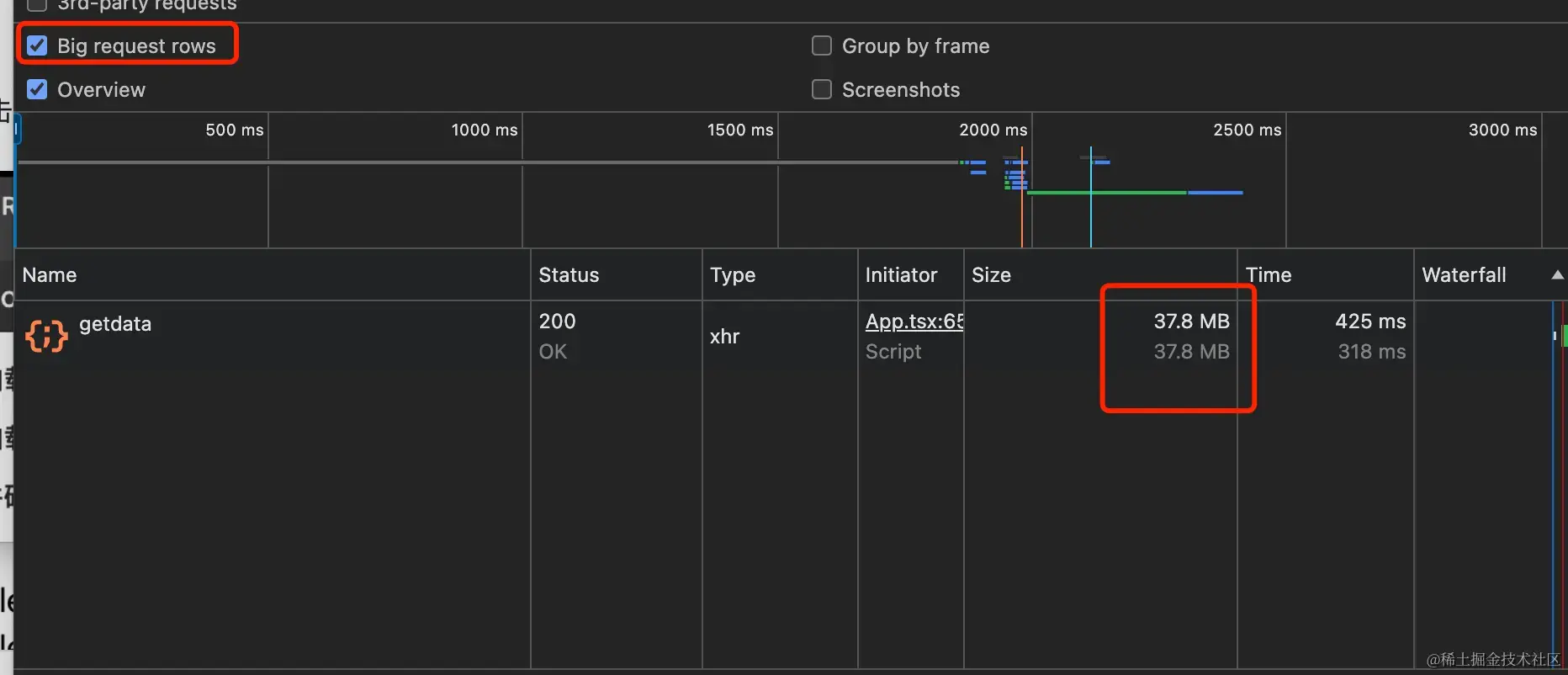Toggle Waterfall sort direction arrow
This screenshot has width=1568, height=675.
coord(1557,275)
